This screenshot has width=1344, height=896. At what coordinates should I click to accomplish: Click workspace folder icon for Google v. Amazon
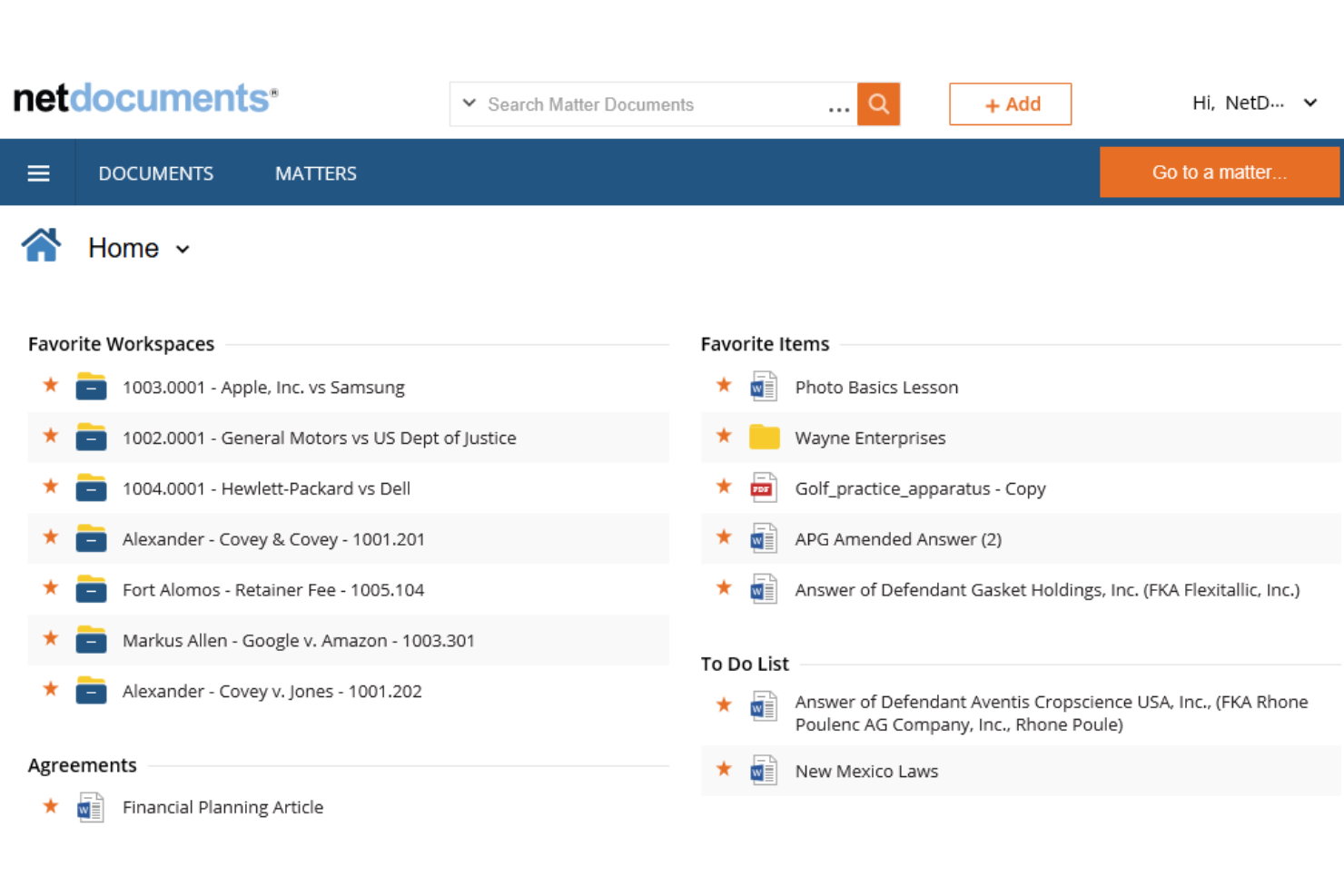[x=91, y=641]
